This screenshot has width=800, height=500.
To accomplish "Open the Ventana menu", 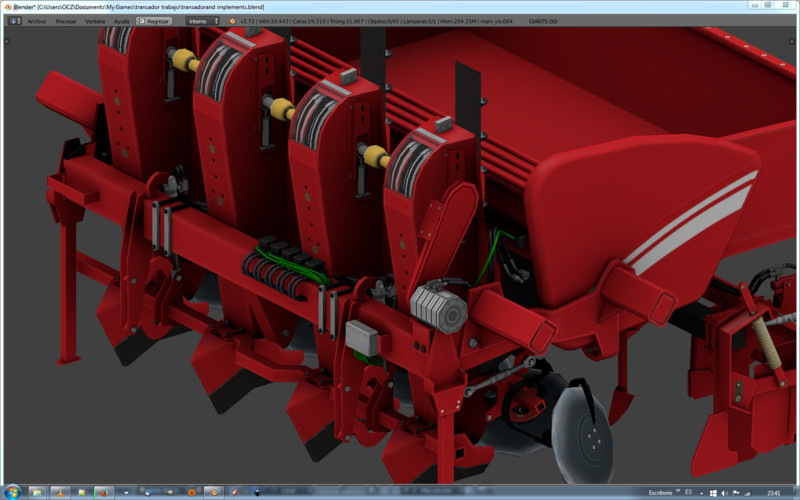I will 95,20.
